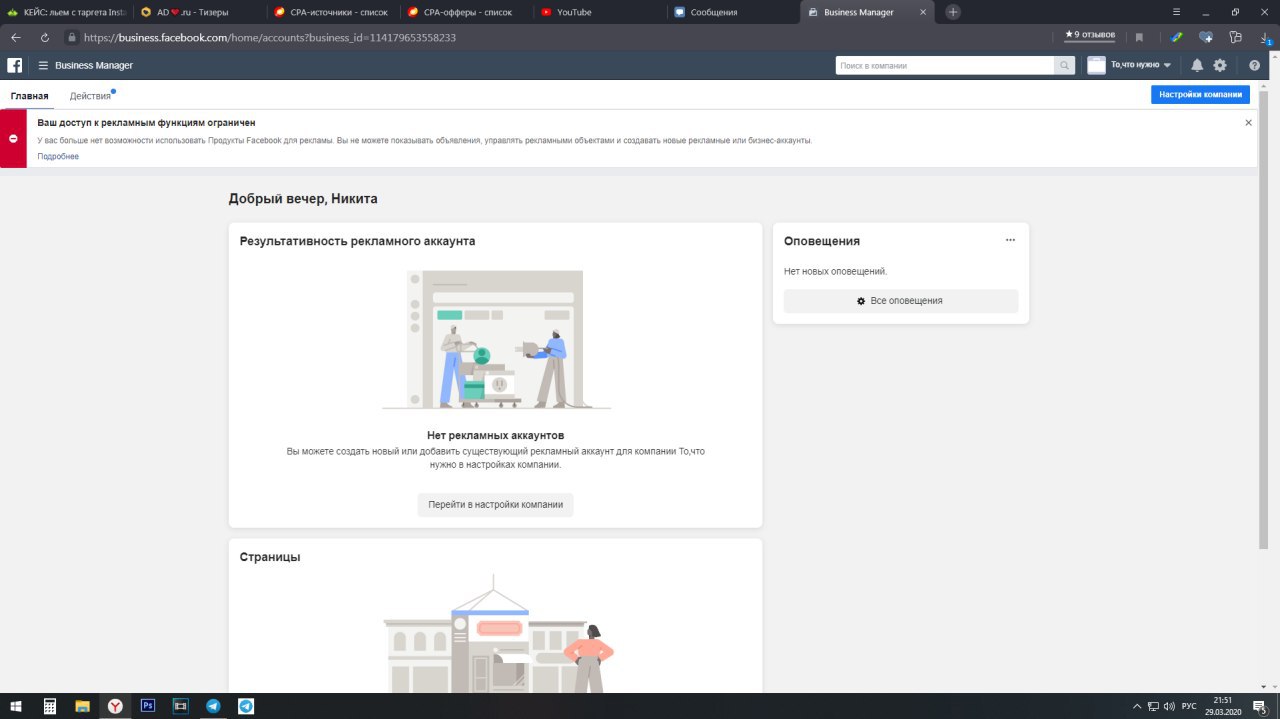Viewport: 1280px width, 719px height.
Task: Switch to the YouTube browser tab
Action: [600, 12]
